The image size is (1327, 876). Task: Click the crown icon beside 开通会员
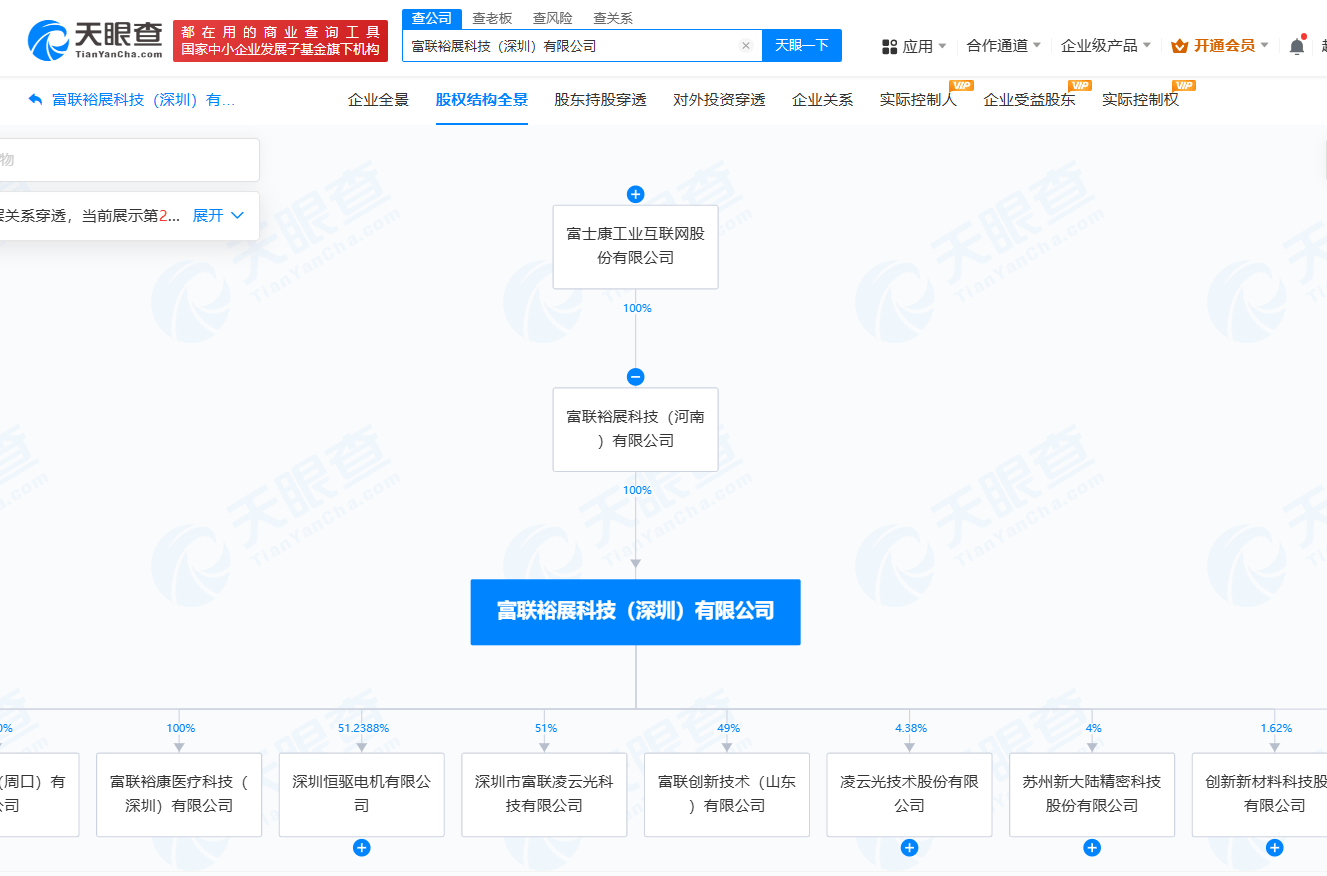[1179, 46]
